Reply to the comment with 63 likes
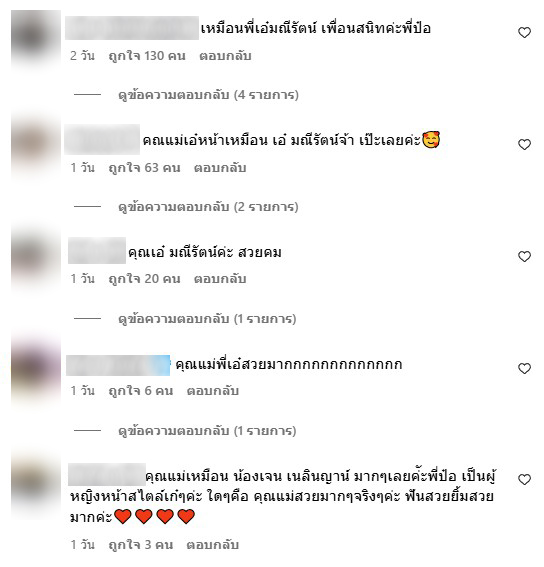Screen dimensions: 544x567 click(220, 168)
